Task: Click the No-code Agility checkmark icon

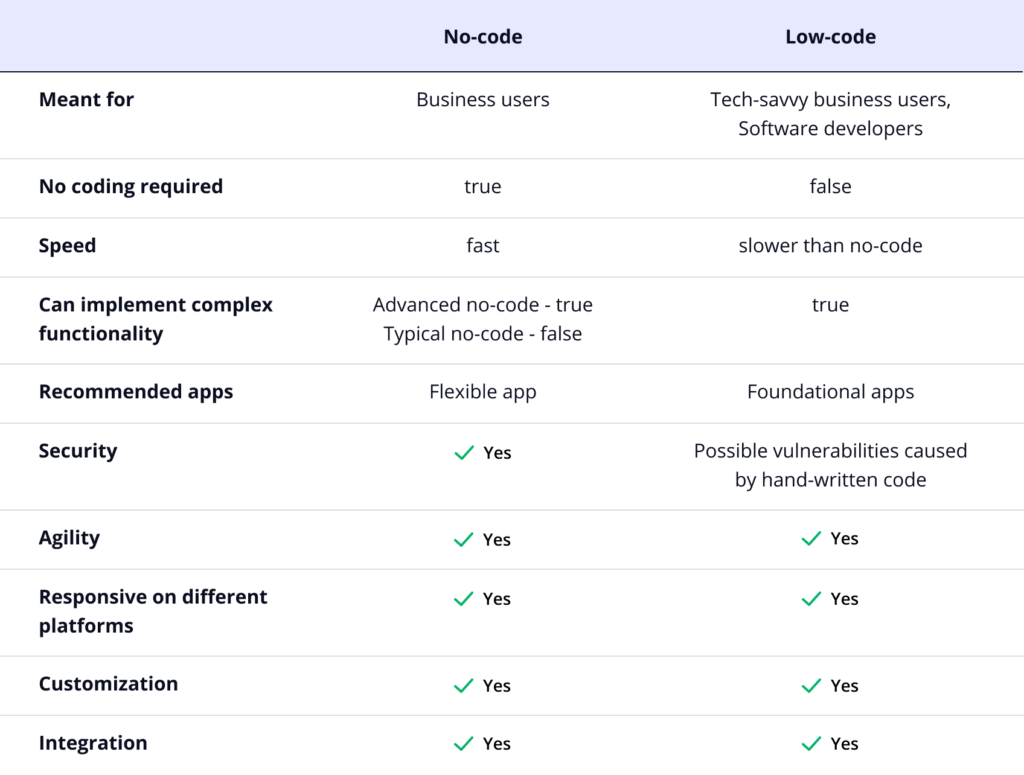Action: pos(463,540)
